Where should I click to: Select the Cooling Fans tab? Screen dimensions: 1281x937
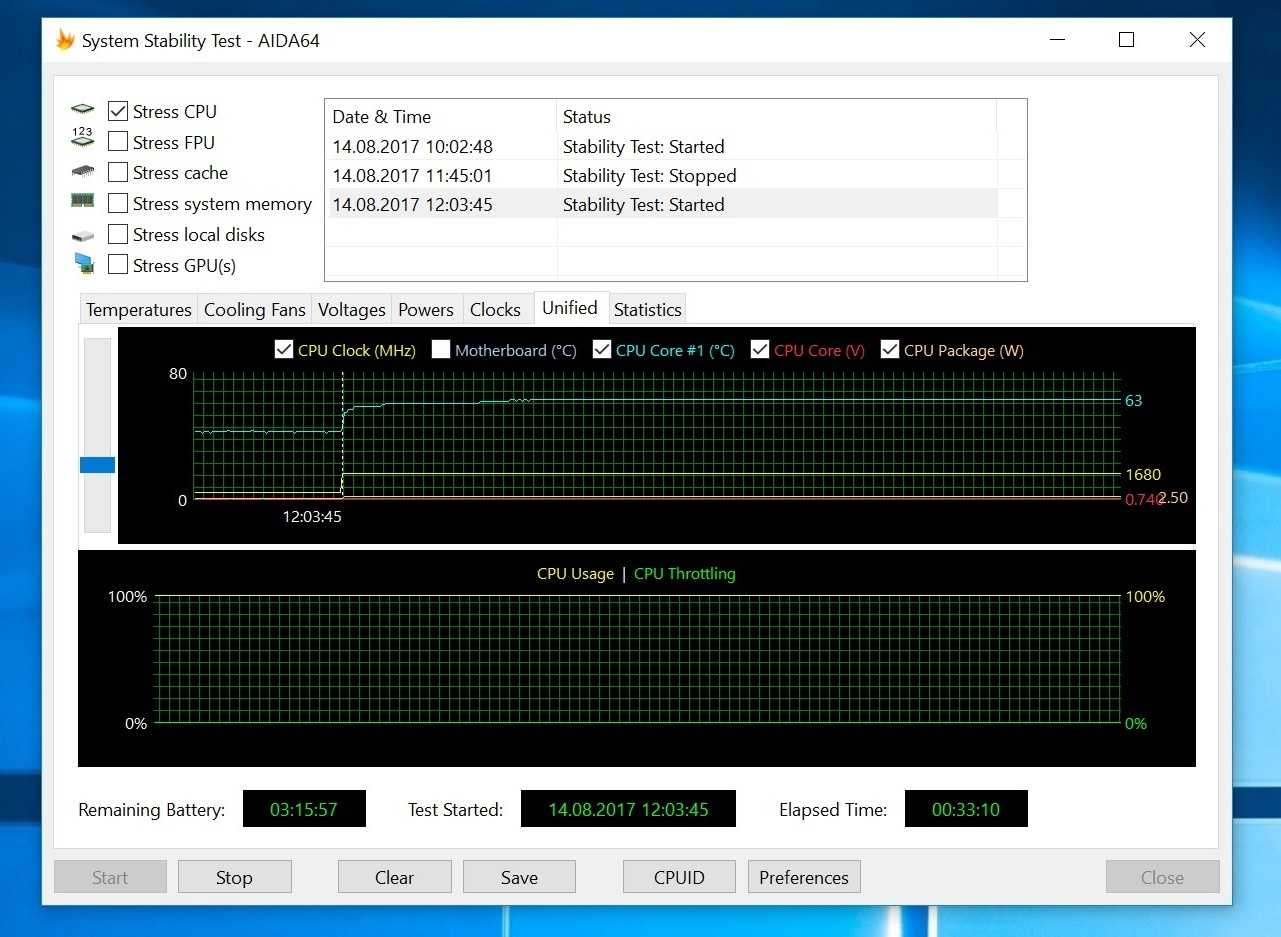[254, 310]
